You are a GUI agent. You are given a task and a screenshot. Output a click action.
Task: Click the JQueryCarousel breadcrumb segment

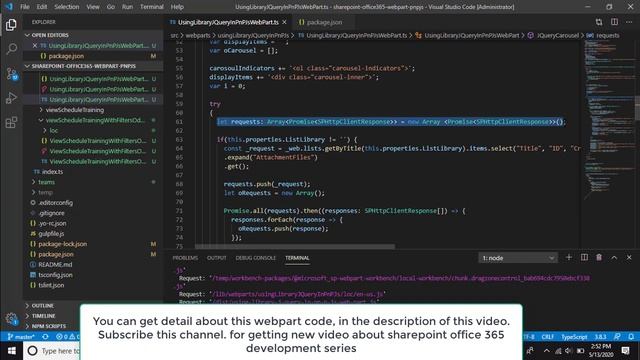(x=558, y=36)
